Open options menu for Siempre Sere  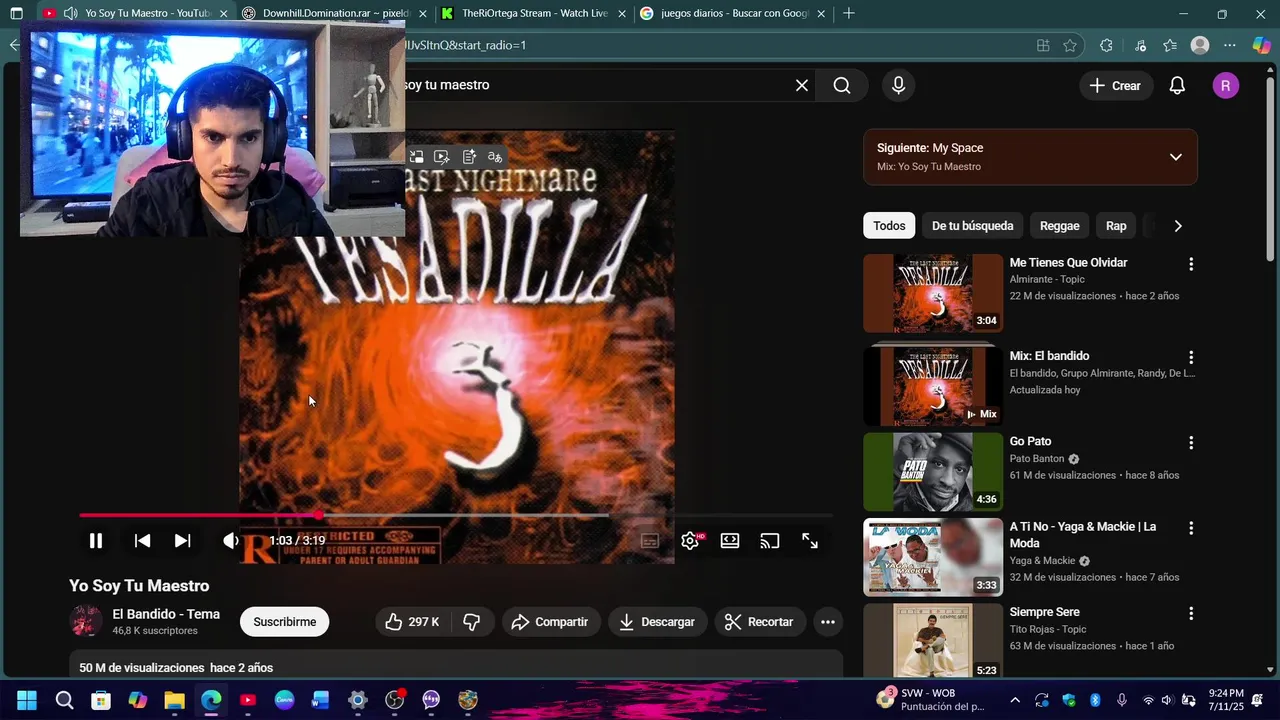(1190, 614)
